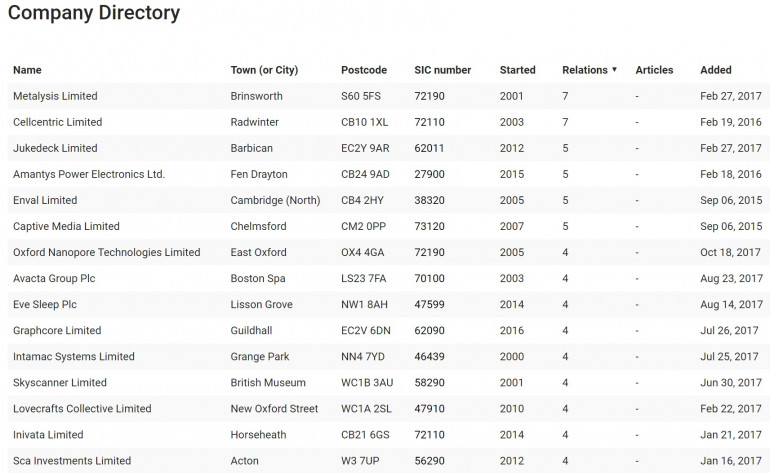
Task: Select town cell 'East Oxford'
Action: point(258,252)
